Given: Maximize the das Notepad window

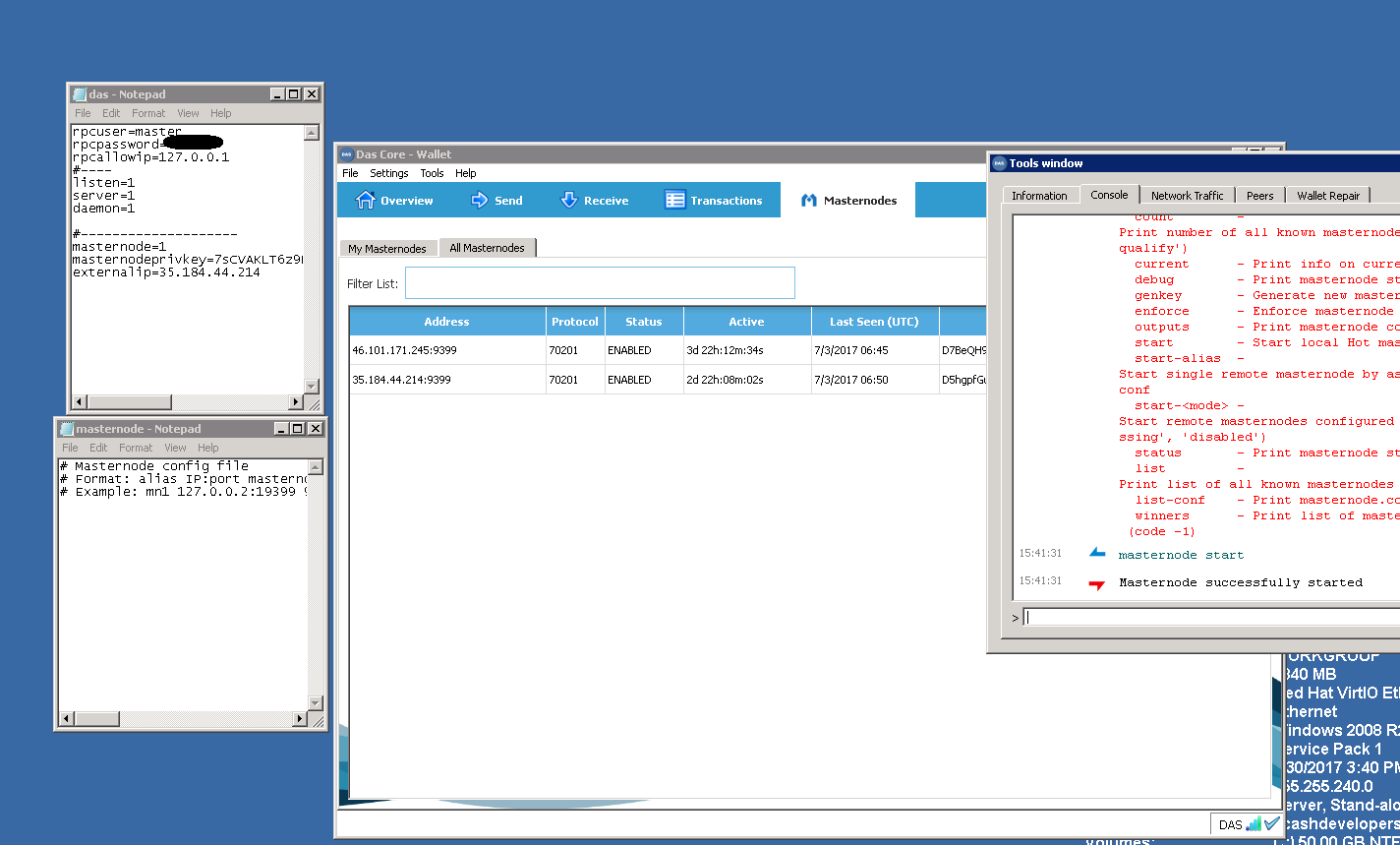Looking at the screenshot, I should (294, 94).
